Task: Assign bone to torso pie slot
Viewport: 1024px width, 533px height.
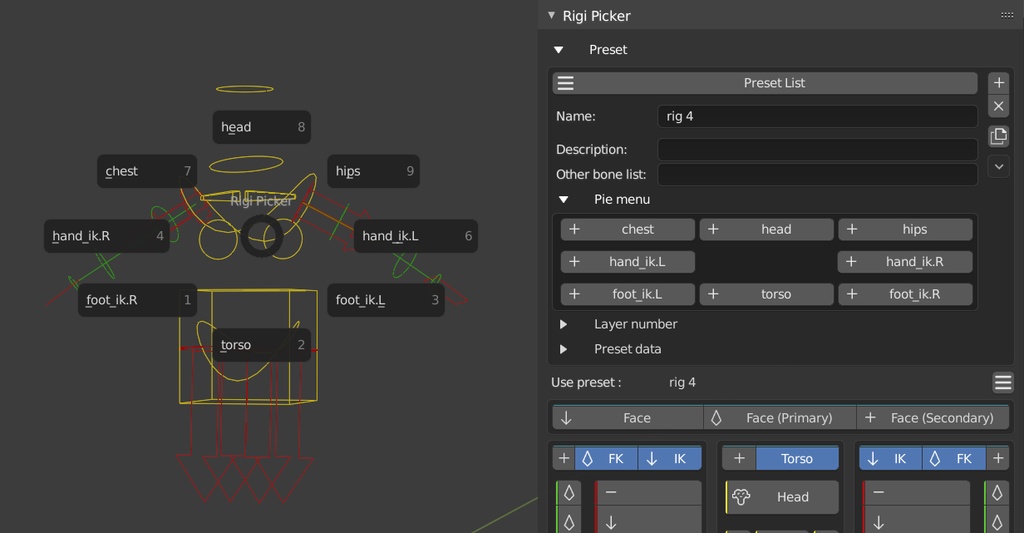Action: tap(767, 294)
